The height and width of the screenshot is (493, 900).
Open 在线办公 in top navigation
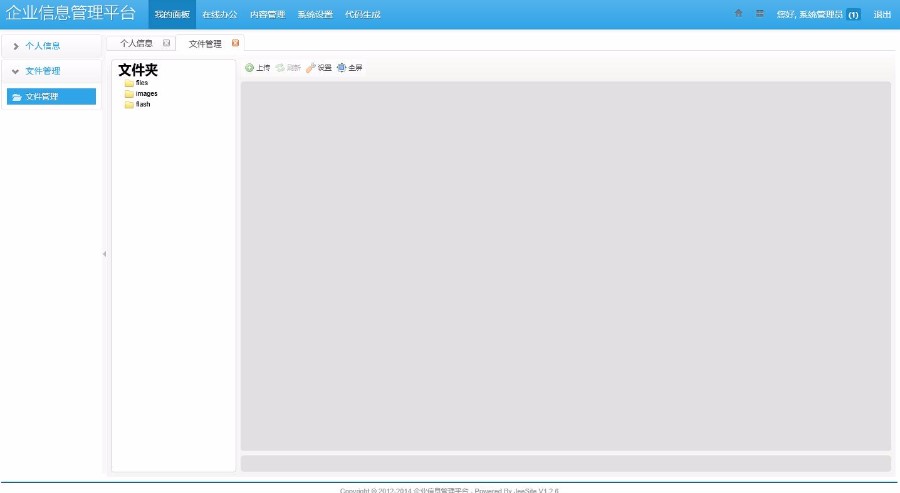coord(219,14)
